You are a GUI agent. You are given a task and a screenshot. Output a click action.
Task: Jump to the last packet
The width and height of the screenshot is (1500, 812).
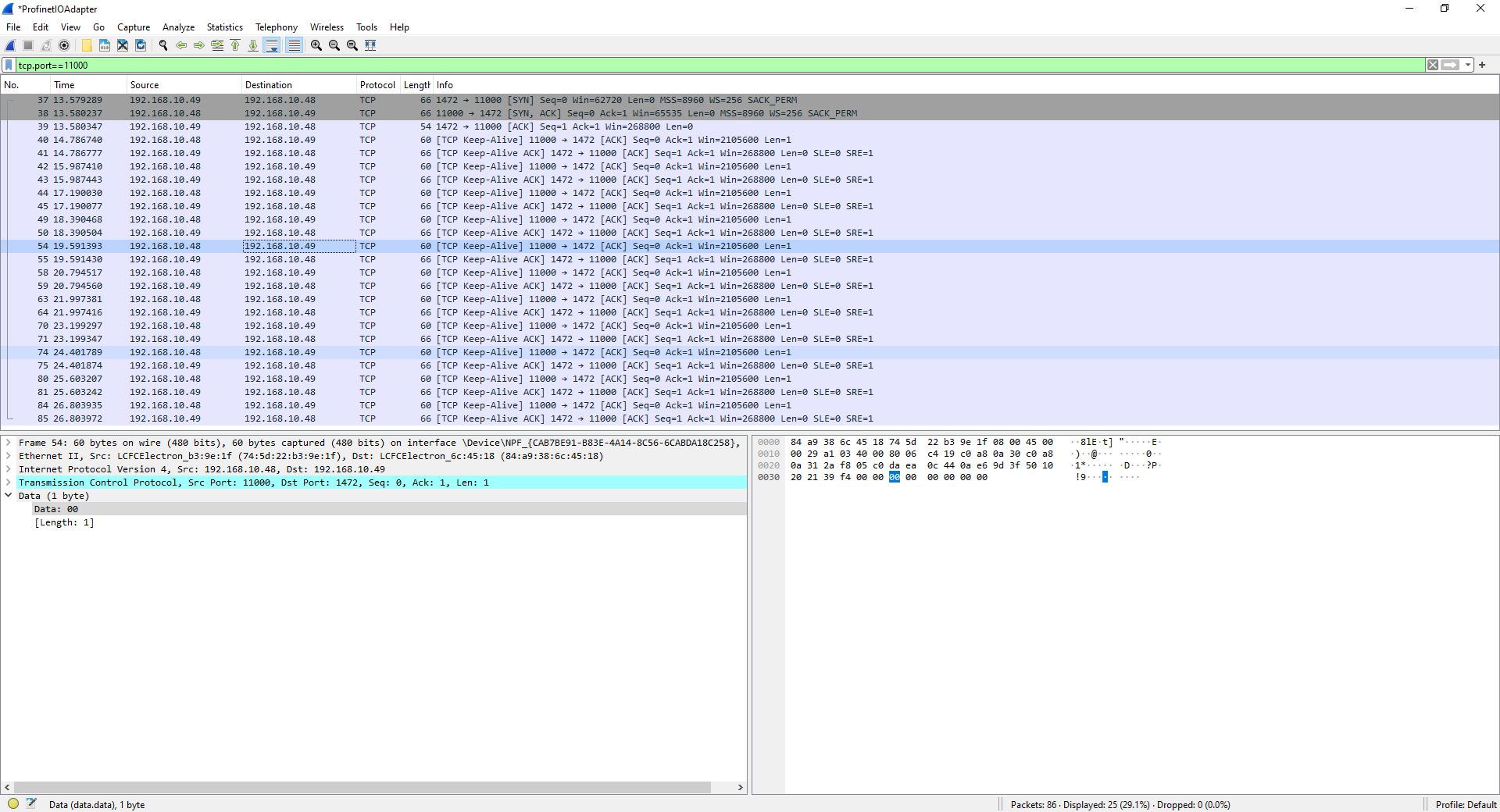[x=253, y=45]
